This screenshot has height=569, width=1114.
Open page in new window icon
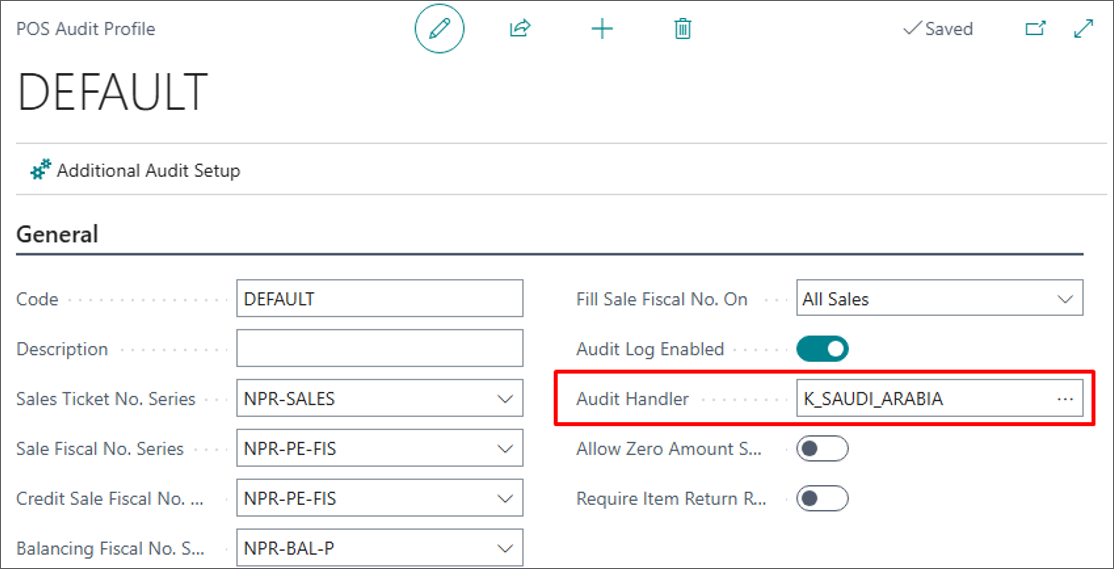pyautogui.click(x=1036, y=29)
